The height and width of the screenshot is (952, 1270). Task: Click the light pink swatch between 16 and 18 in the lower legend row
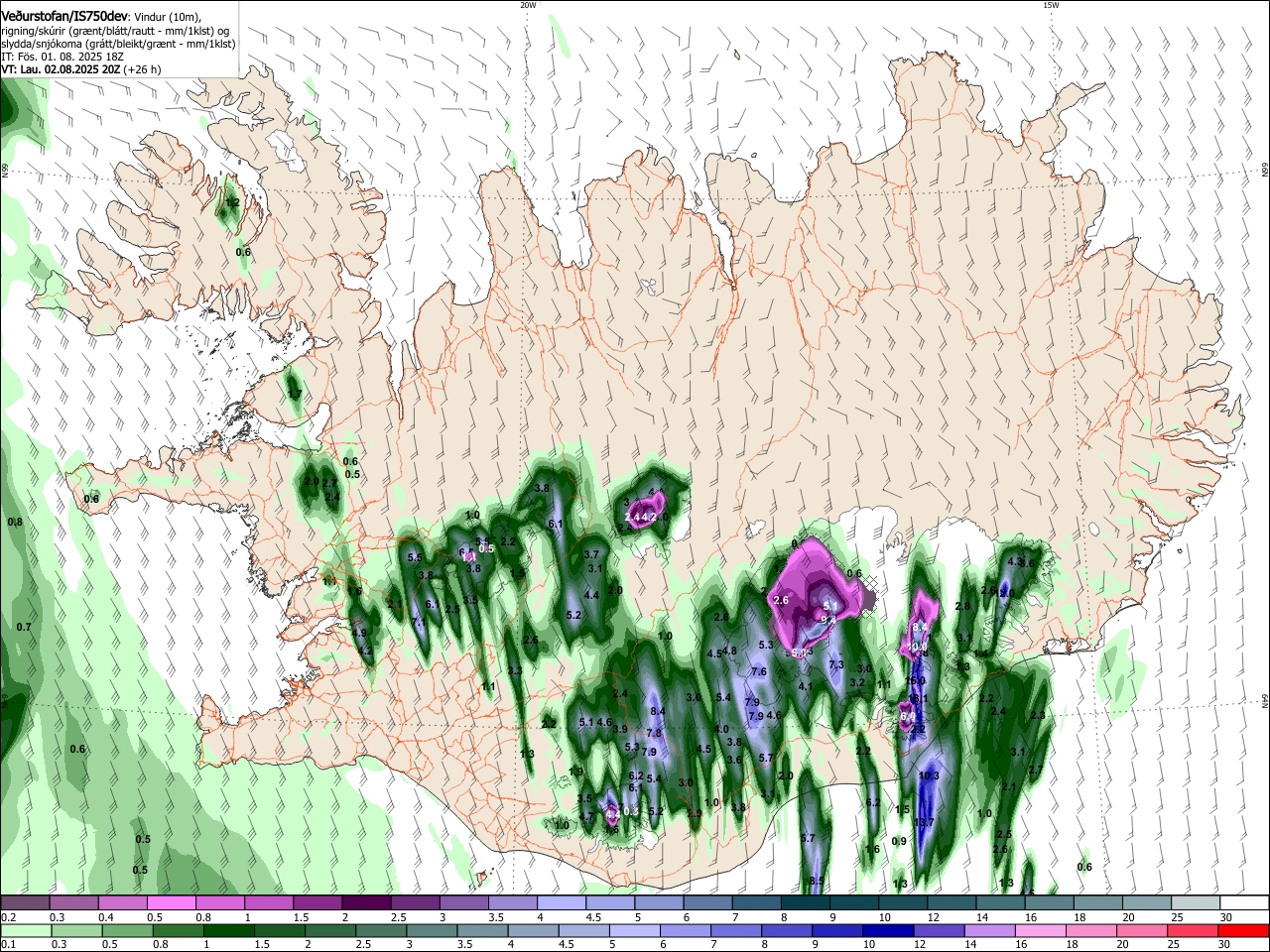click(1041, 930)
